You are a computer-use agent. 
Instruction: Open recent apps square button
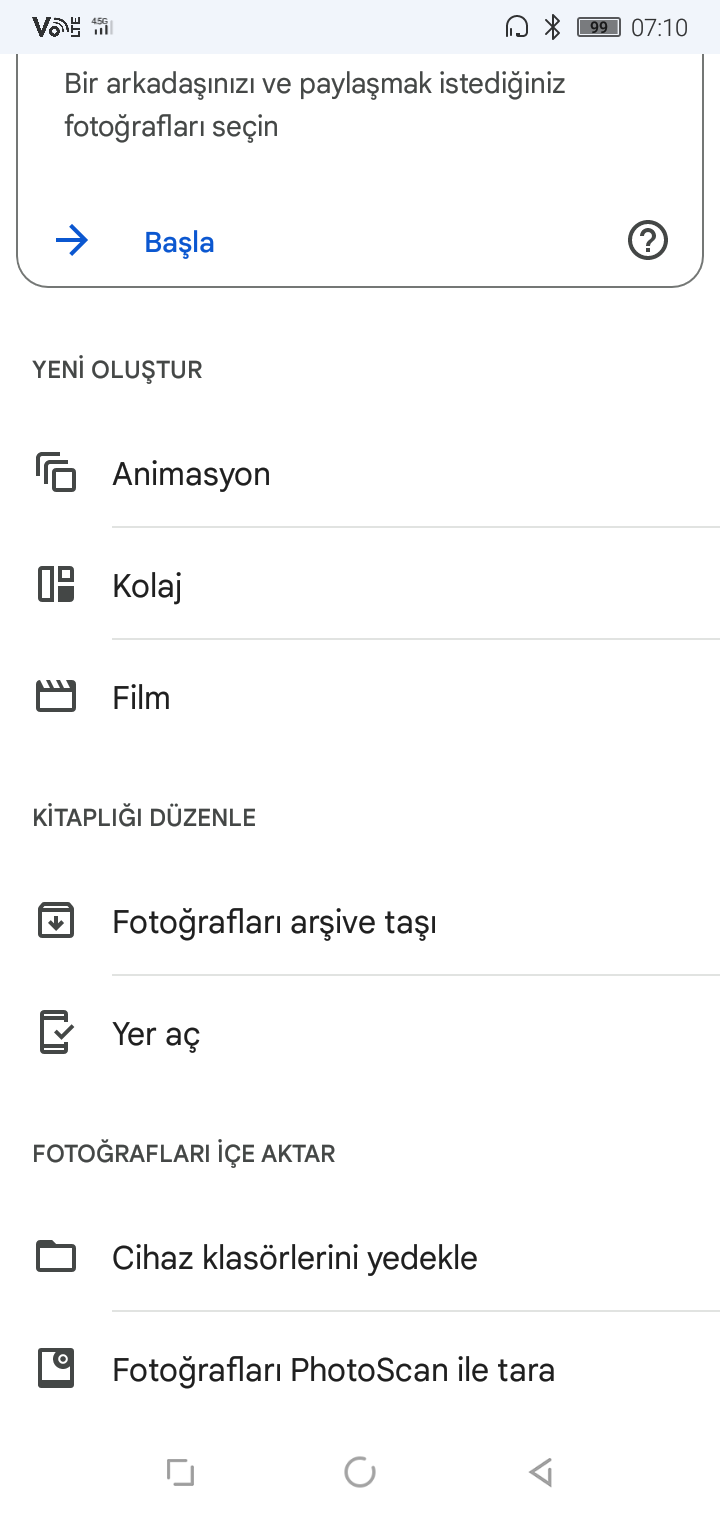[180, 1471]
